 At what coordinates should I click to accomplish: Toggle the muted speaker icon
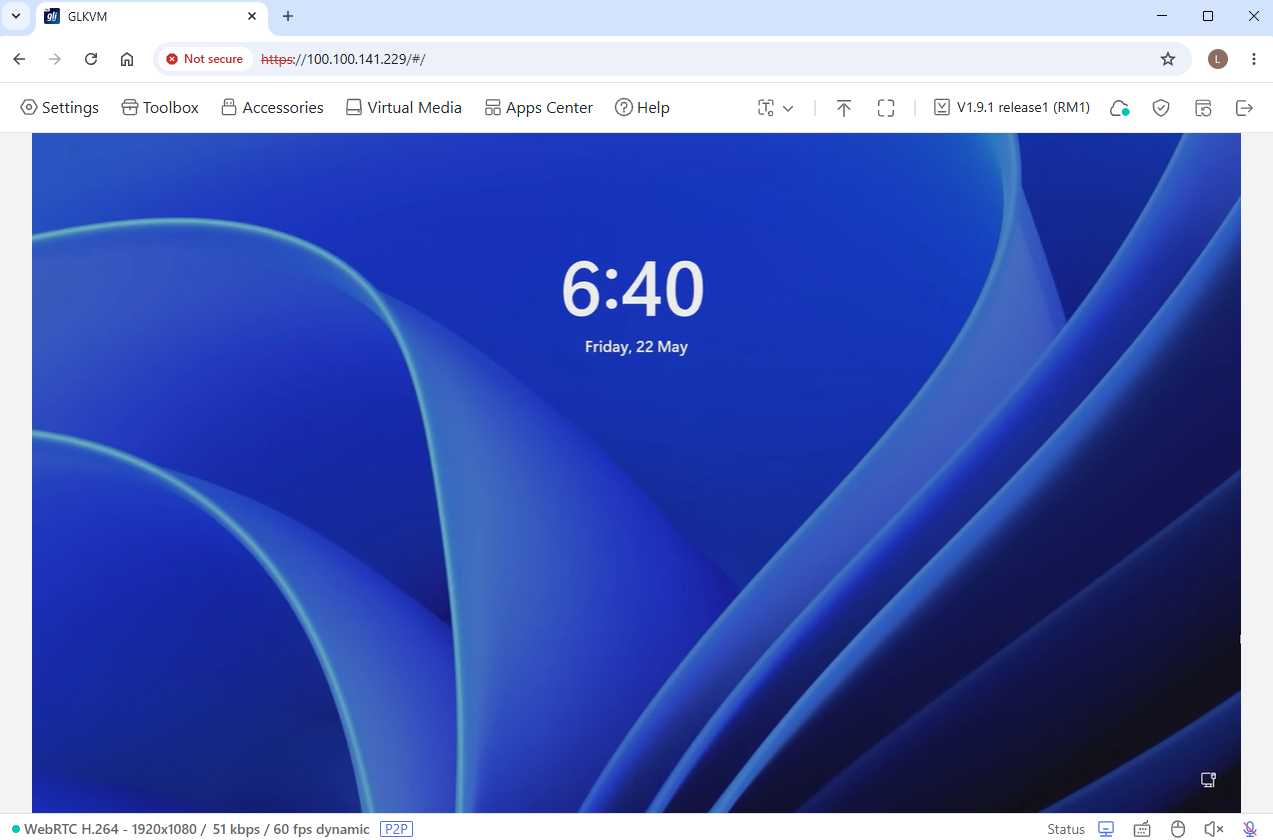click(x=1214, y=829)
